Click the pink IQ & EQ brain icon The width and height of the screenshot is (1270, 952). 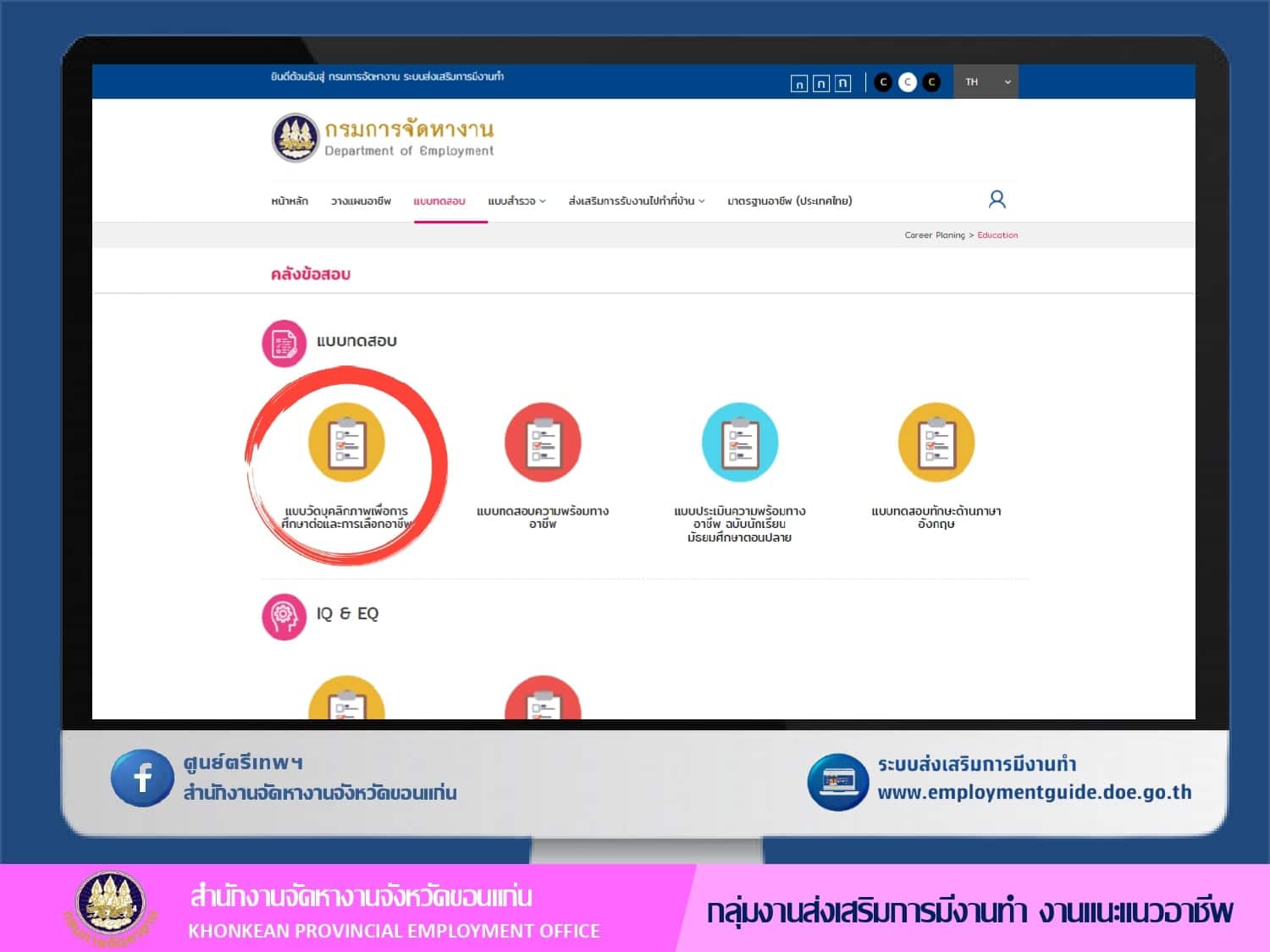click(284, 616)
